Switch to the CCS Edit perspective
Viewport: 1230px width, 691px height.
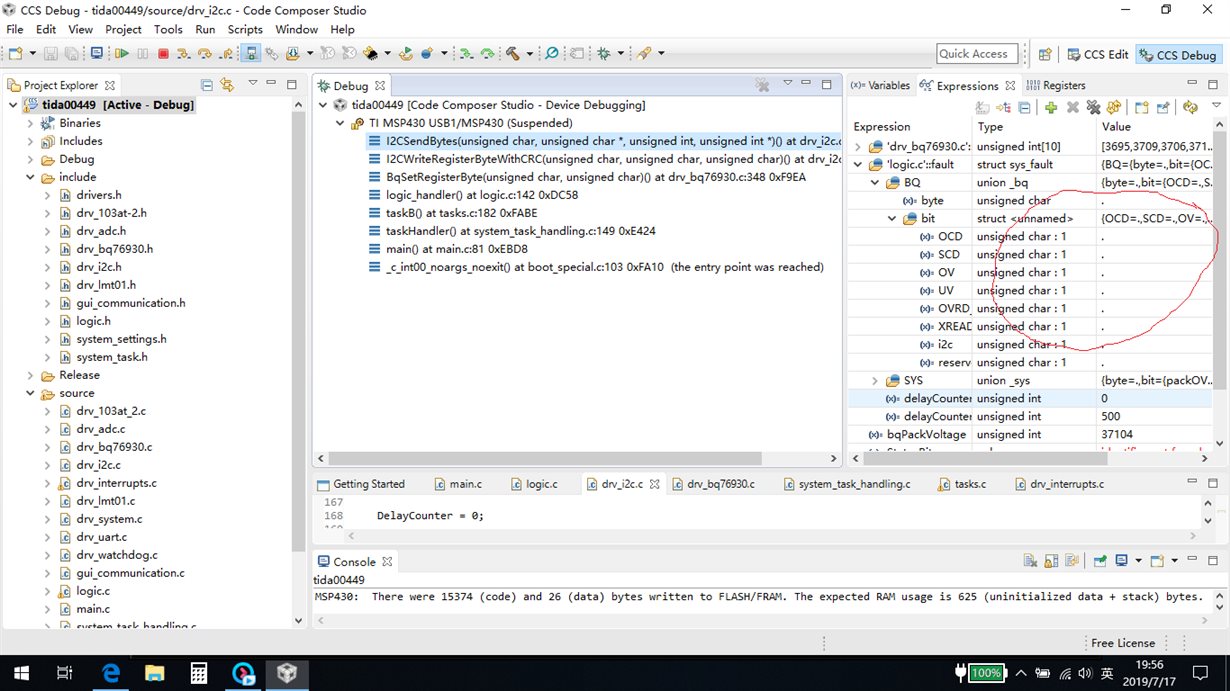point(1096,54)
